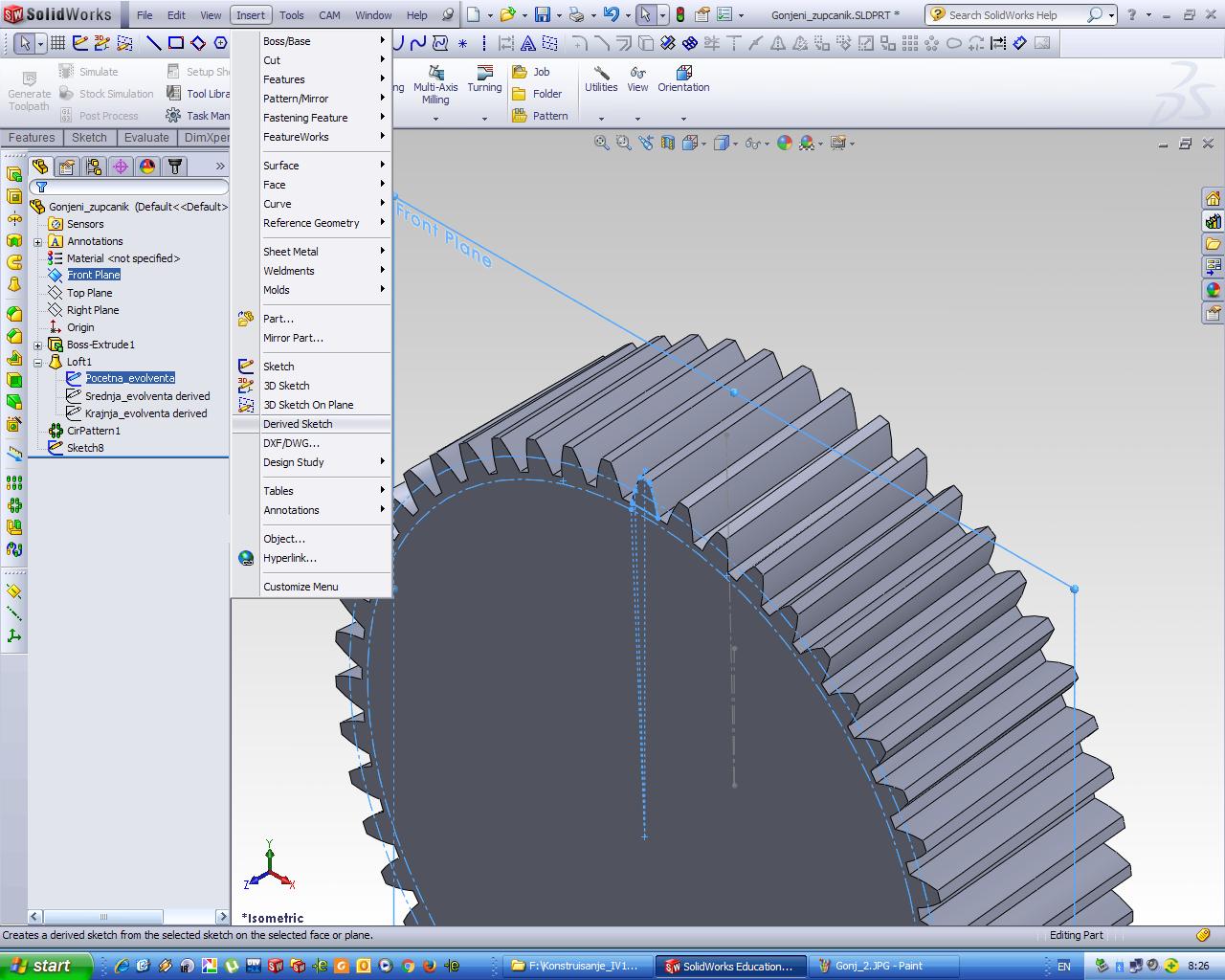Viewport: 1225px width, 980px height.
Task: Click Zoom to Fit in view toolbar
Action: click(602, 143)
